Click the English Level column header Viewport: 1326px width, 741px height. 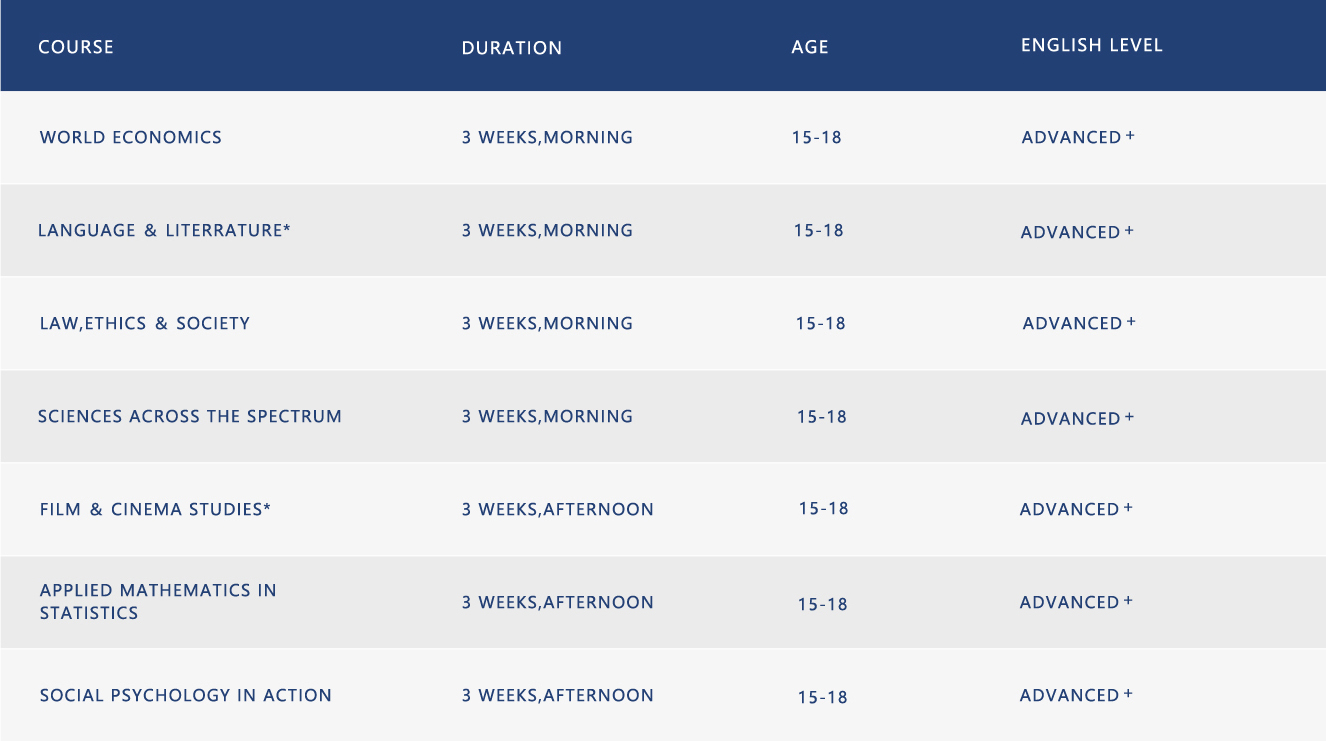tap(1092, 46)
